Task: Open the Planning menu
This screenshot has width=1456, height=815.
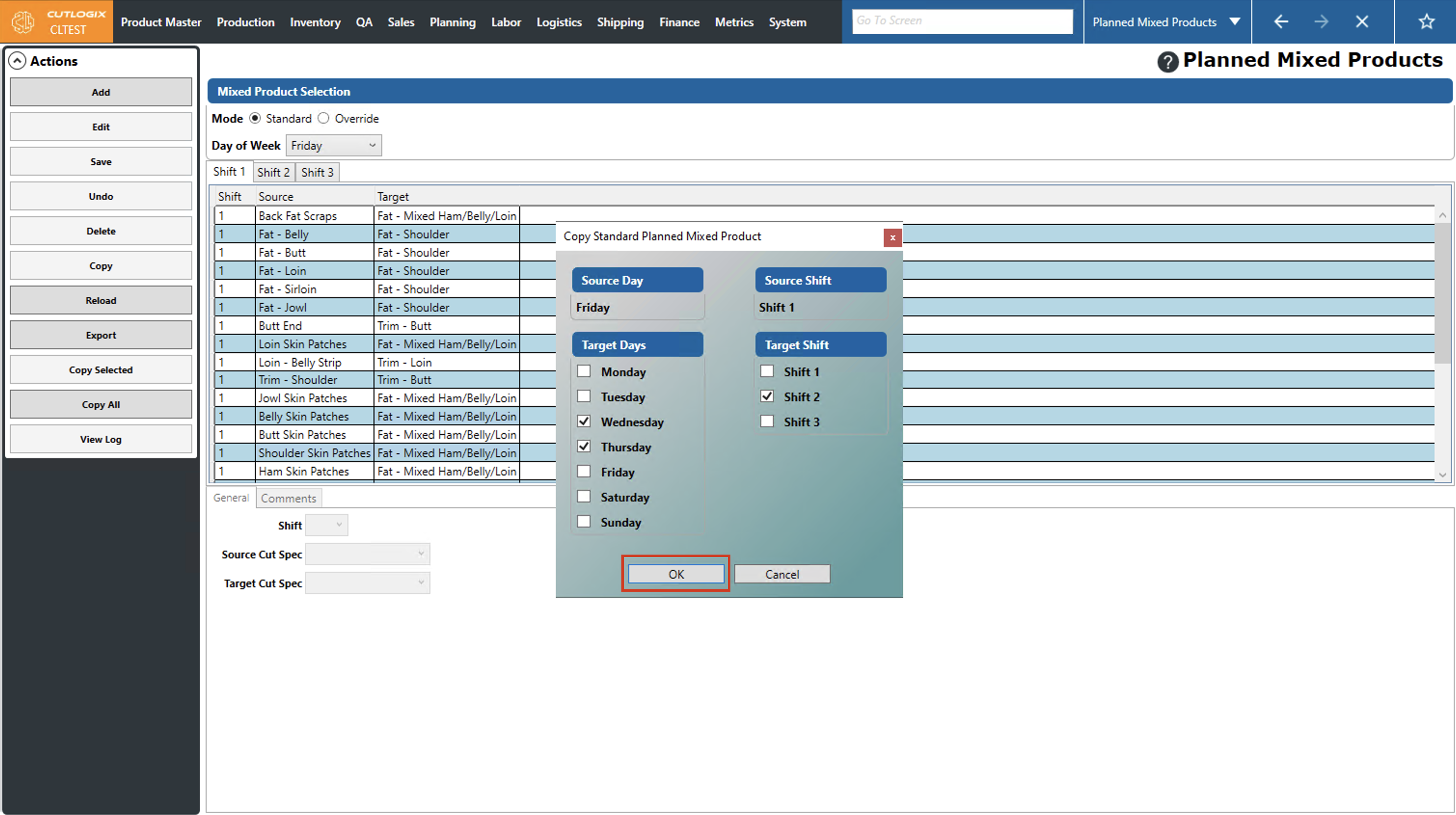Action: [452, 22]
